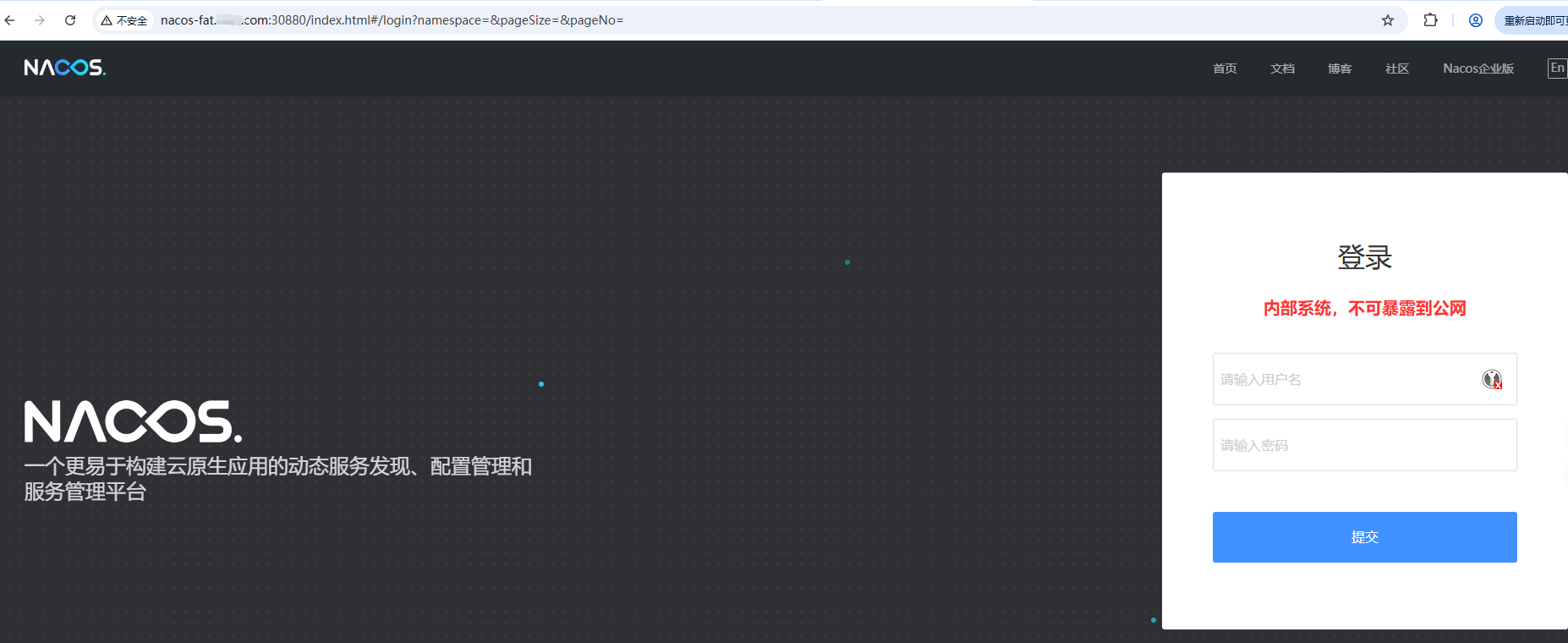Viewport: 1568px width, 643px height.
Task: Open 文档 in the top navigation
Action: [x=1282, y=69]
